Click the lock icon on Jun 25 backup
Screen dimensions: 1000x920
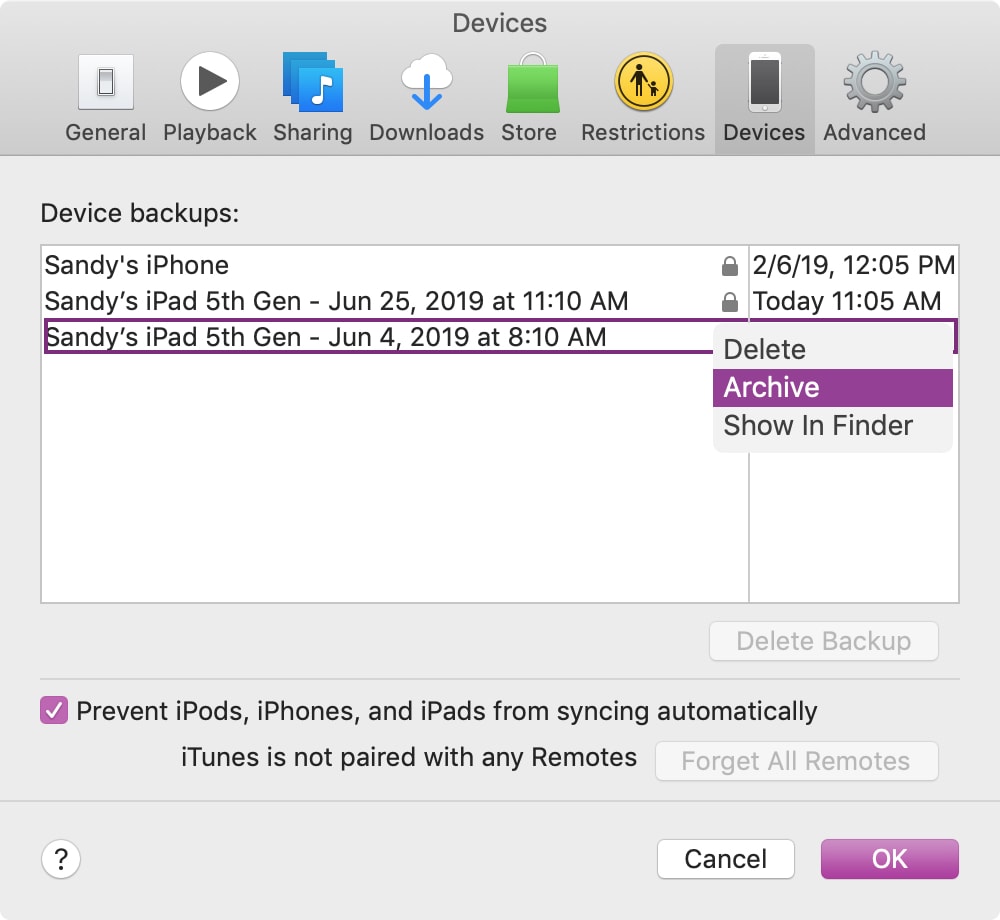pyautogui.click(x=730, y=302)
